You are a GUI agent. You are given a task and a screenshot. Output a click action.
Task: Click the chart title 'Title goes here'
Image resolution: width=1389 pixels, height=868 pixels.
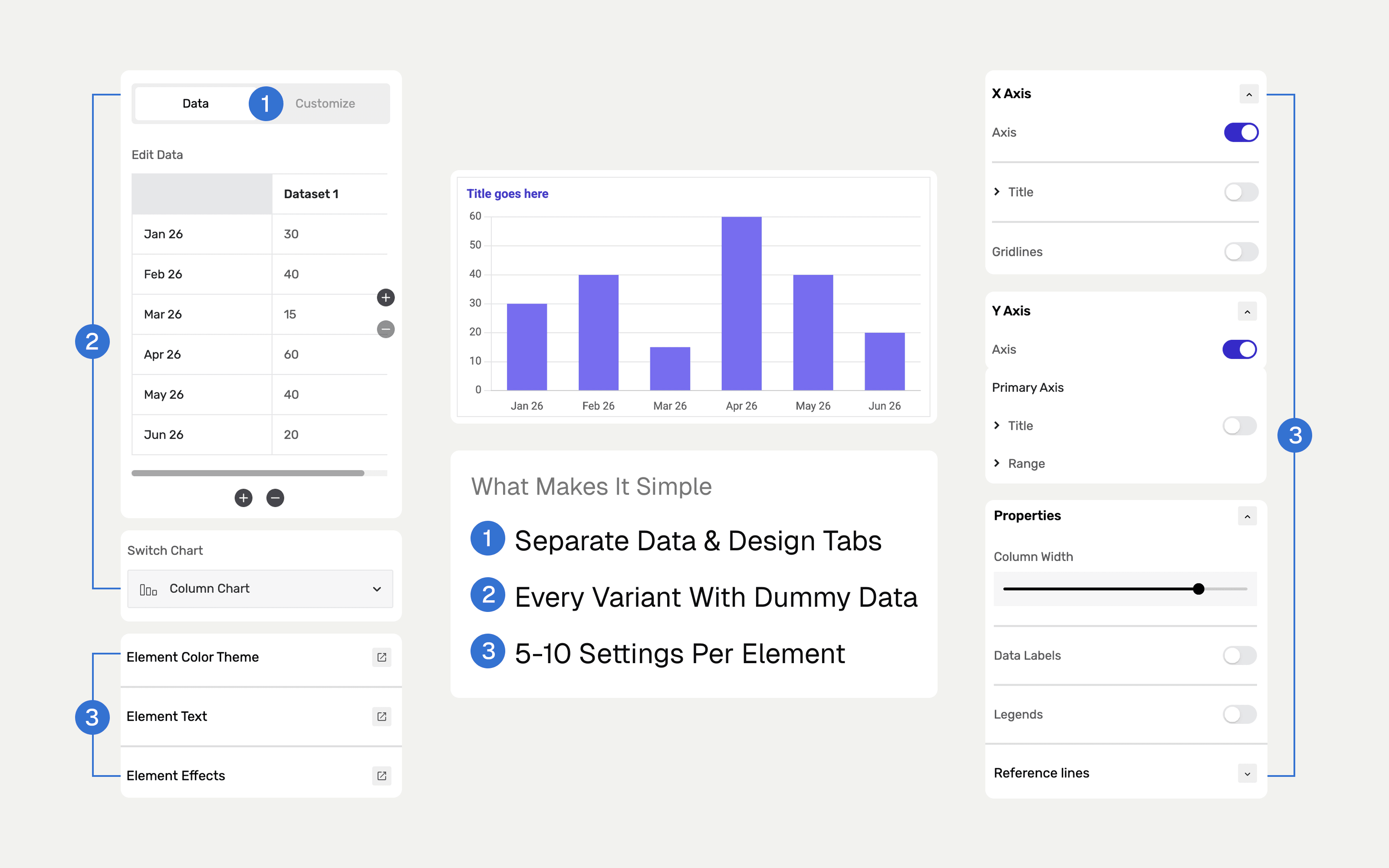coord(507,194)
